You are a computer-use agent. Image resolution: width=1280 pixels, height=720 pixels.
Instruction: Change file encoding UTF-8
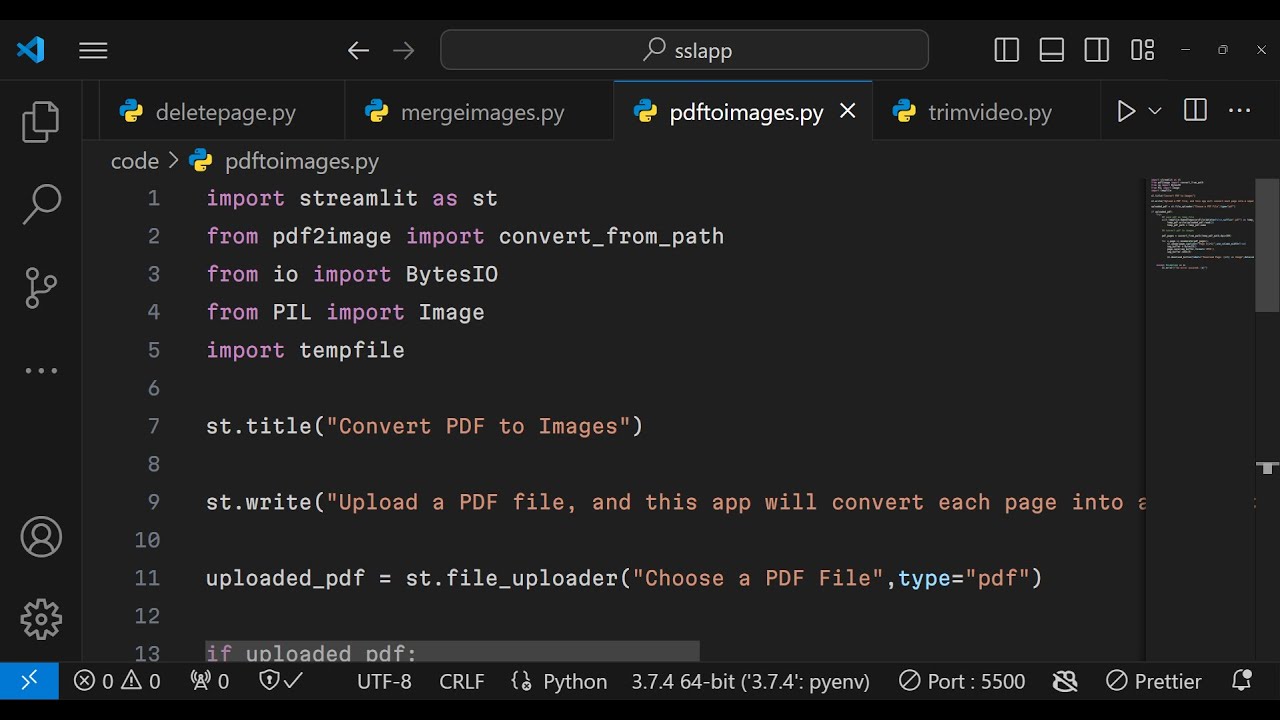(384, 681)
